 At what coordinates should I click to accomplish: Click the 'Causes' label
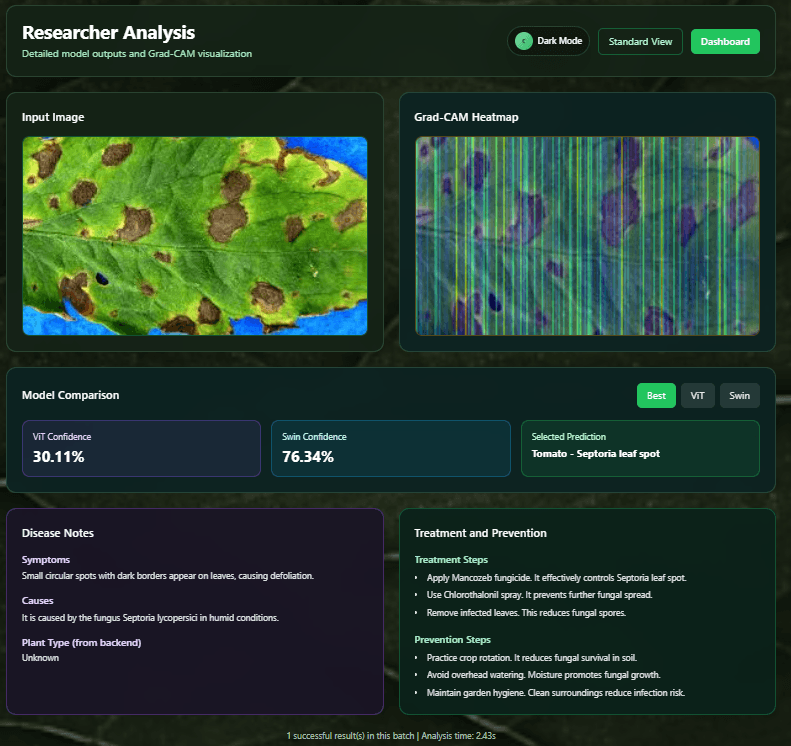click(37, 601)
